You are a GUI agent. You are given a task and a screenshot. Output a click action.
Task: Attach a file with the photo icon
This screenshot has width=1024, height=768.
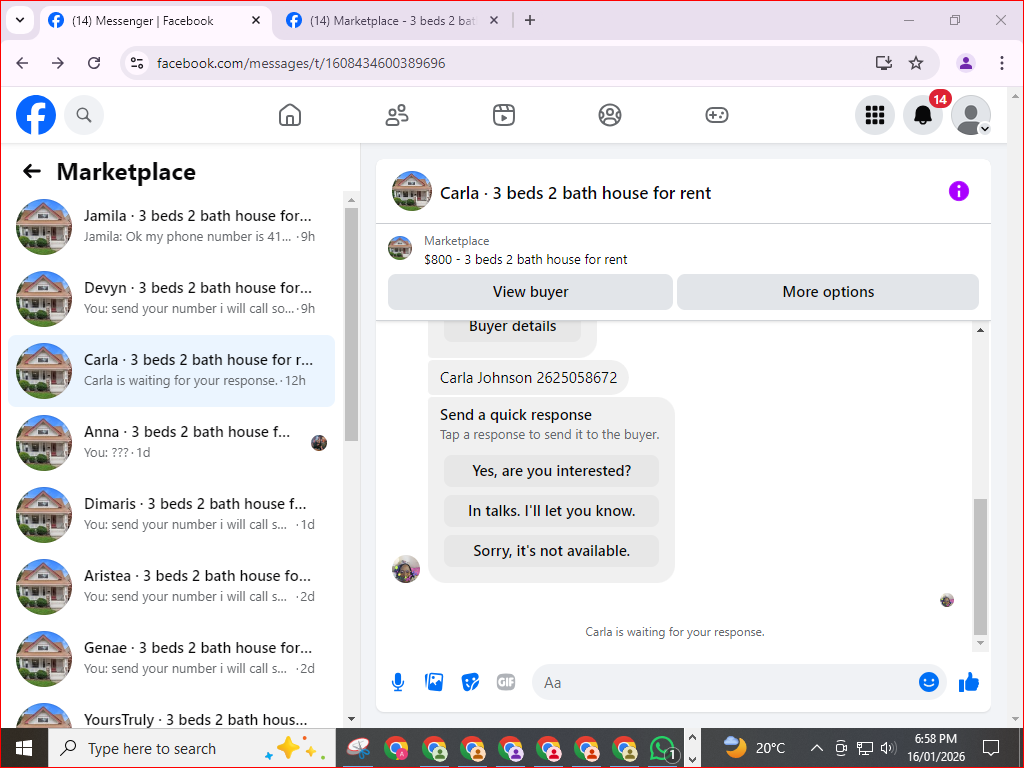434,682
